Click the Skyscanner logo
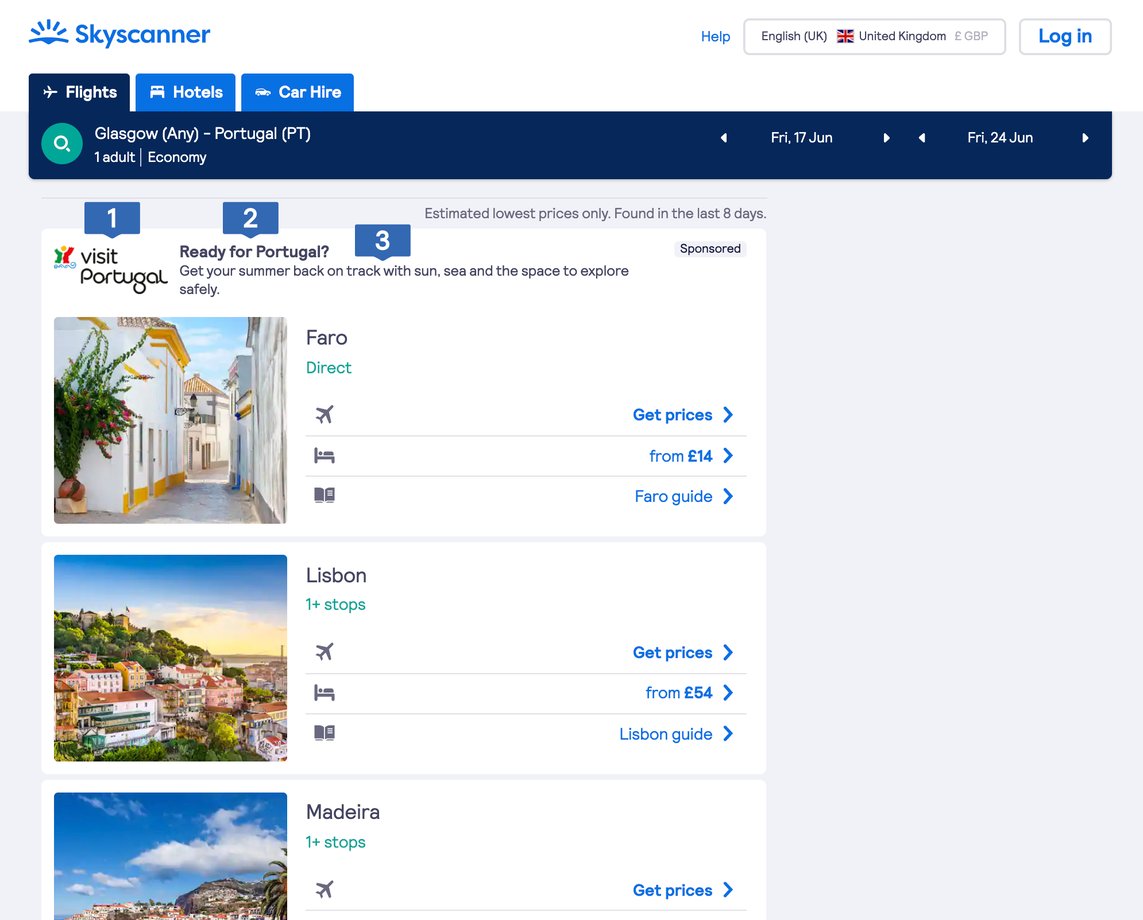The height and width of the screenshot is (920, 1143). [x=120, y=34]
